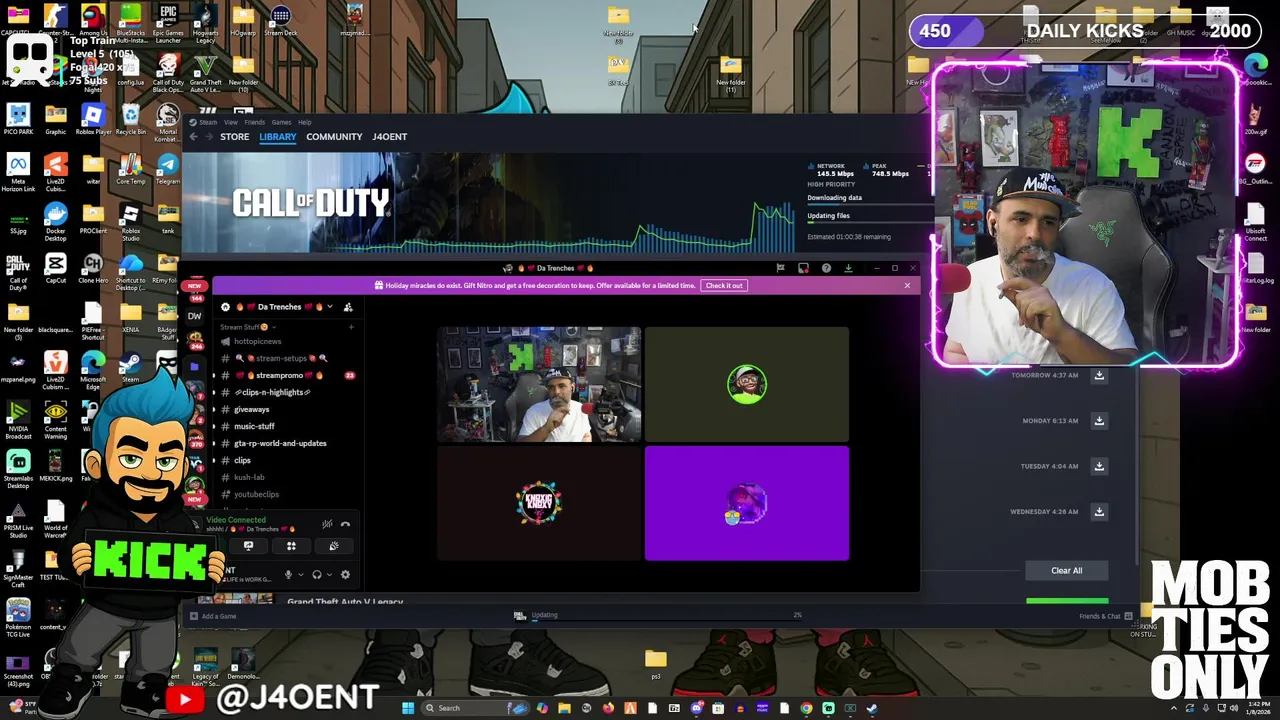
Task: Open View menu in Steam window
Action: (x=231, y=122)
